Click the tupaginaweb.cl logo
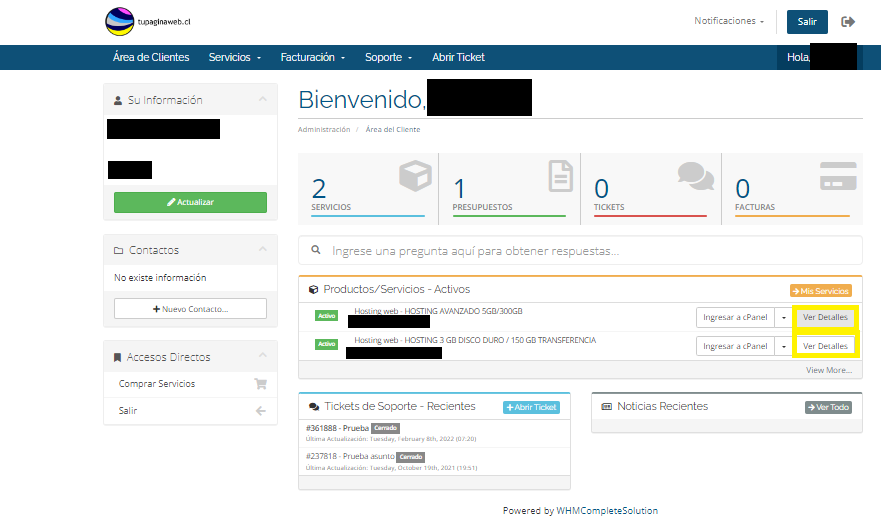The width and height of the screenshot is (881, 531). coord(148,20)
